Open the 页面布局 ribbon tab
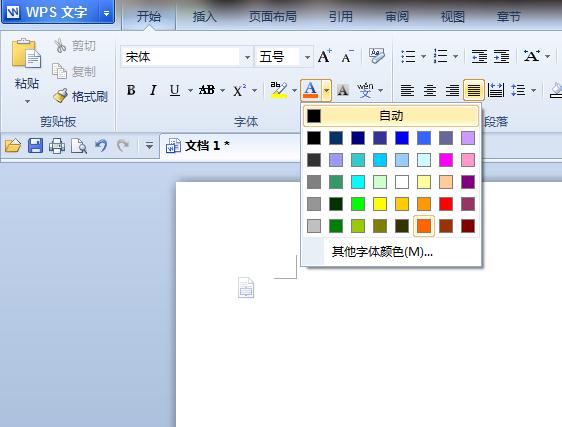Viewport: 562px width, 427px height. point(273,16)
